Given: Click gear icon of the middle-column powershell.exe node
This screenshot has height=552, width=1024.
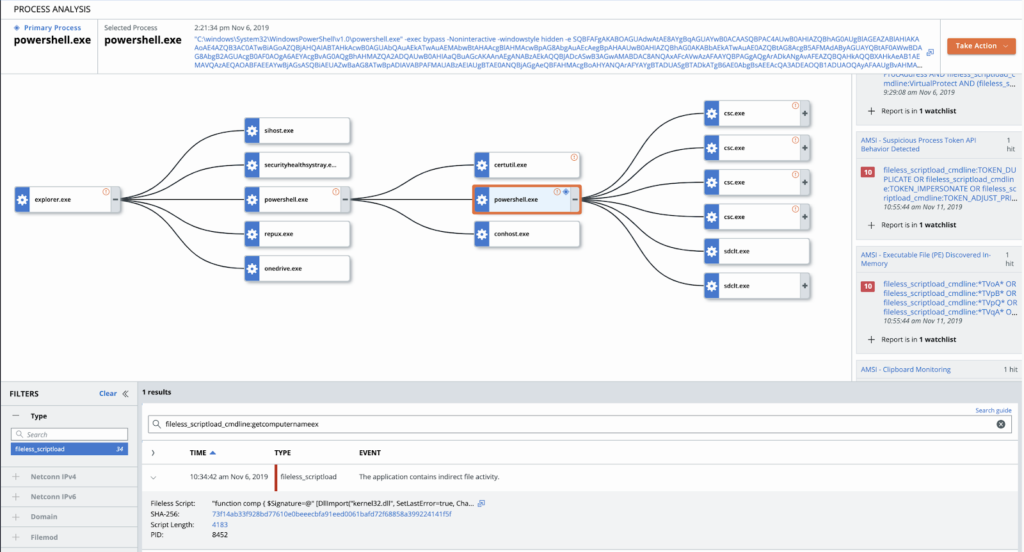Looking at the screenshot, I should point(252,199).
